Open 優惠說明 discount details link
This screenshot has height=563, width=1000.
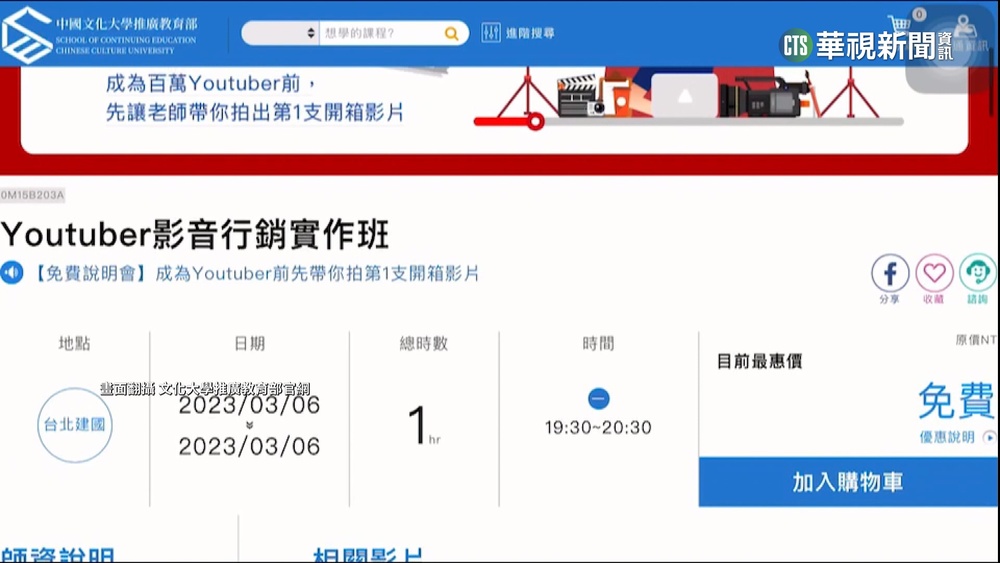click(x=946, y=437)
